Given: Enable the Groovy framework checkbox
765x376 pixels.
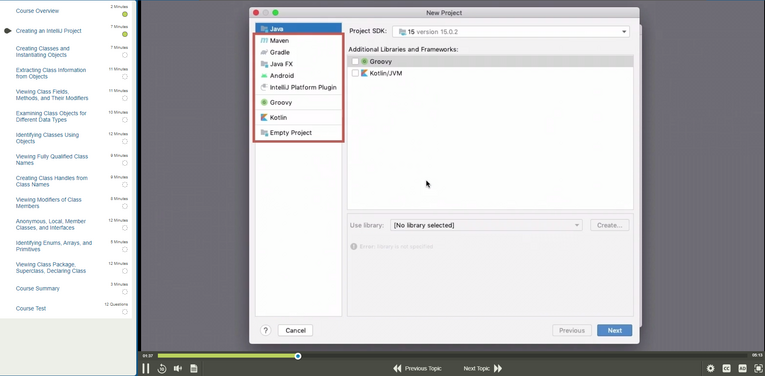Looking at the screenshot, I should [x=355, y=61].
